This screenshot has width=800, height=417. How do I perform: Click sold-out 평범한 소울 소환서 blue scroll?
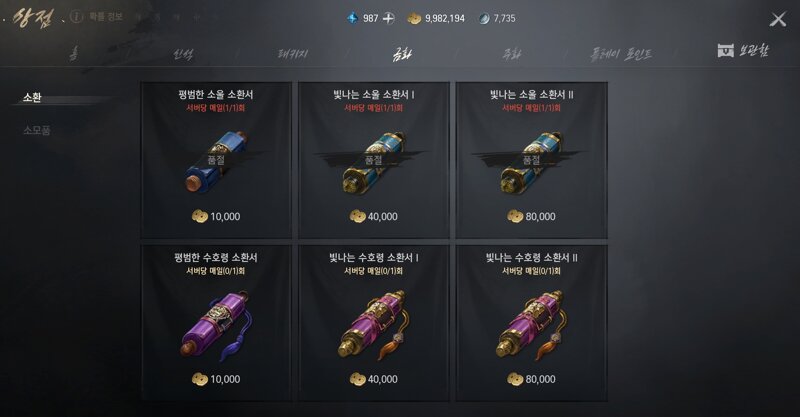pyautogui.click(x=216, y=161)
